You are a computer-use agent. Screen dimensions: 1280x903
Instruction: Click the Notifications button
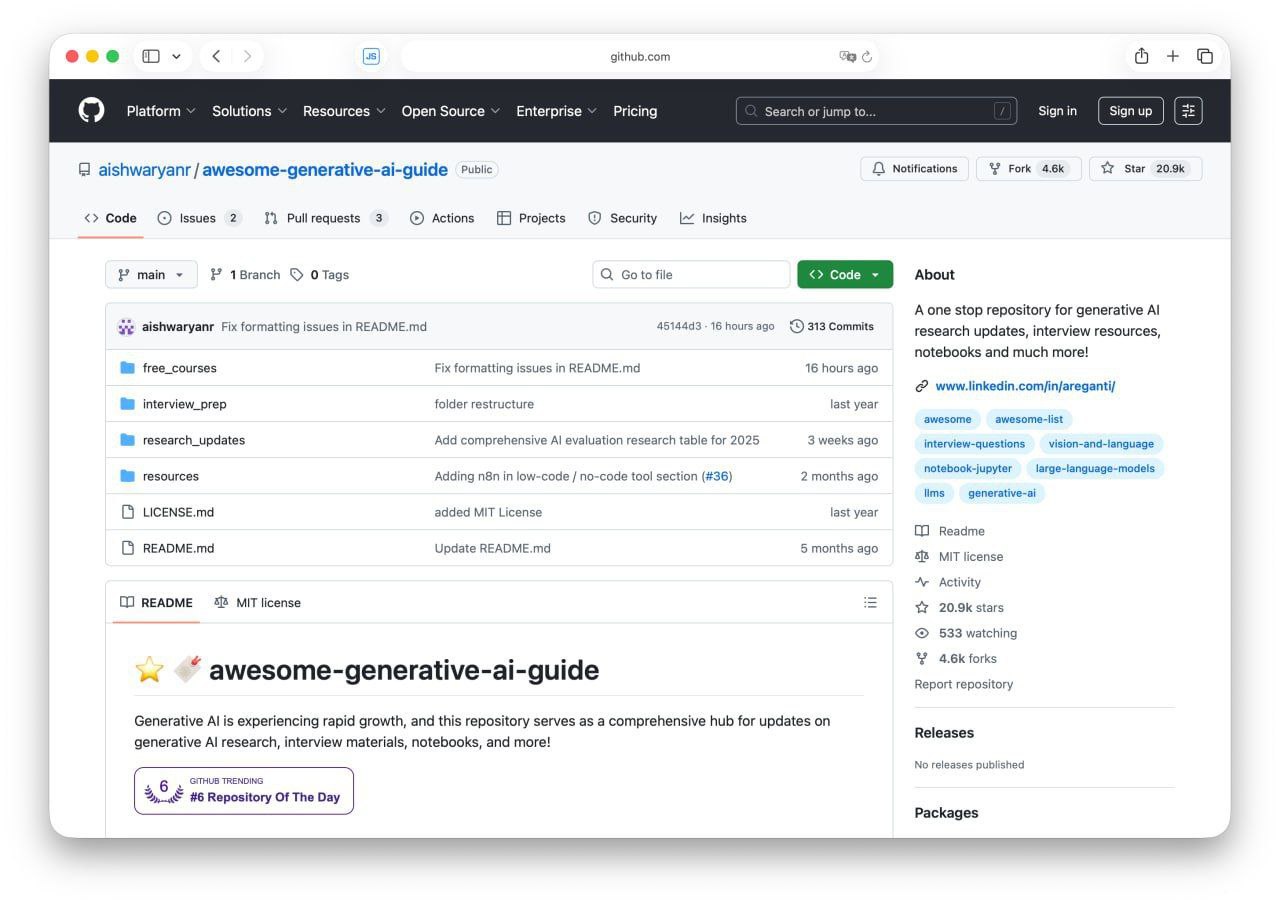click(914, 169)
